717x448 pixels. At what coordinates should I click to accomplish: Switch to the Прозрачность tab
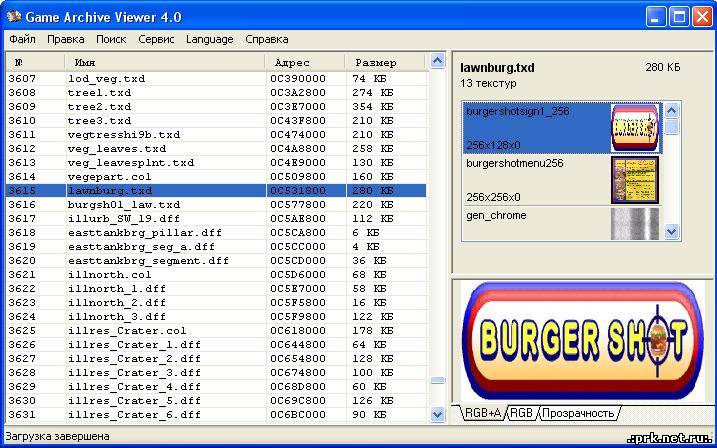point(578,413)
